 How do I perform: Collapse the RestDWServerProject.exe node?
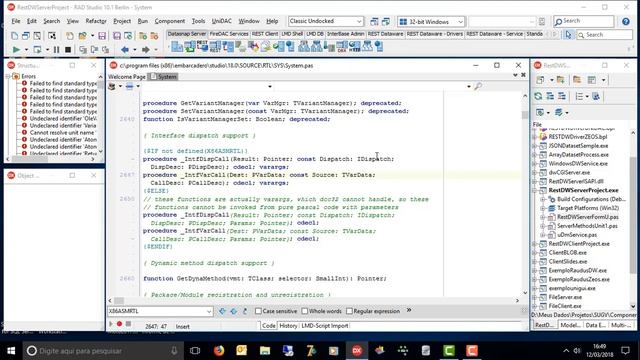click(534, 190)
